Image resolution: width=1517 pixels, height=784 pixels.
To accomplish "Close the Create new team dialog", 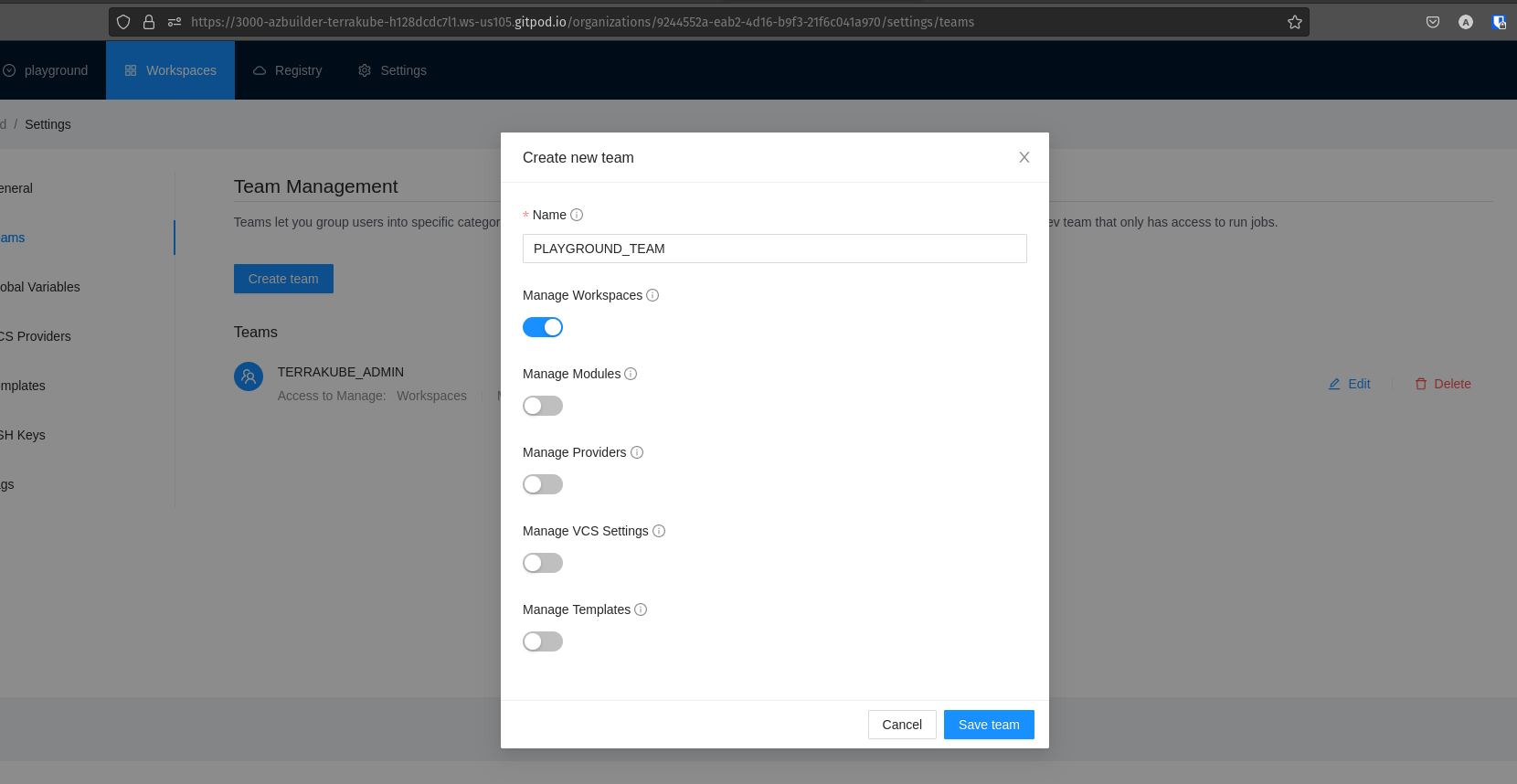I will click(x=1024, y=157).
